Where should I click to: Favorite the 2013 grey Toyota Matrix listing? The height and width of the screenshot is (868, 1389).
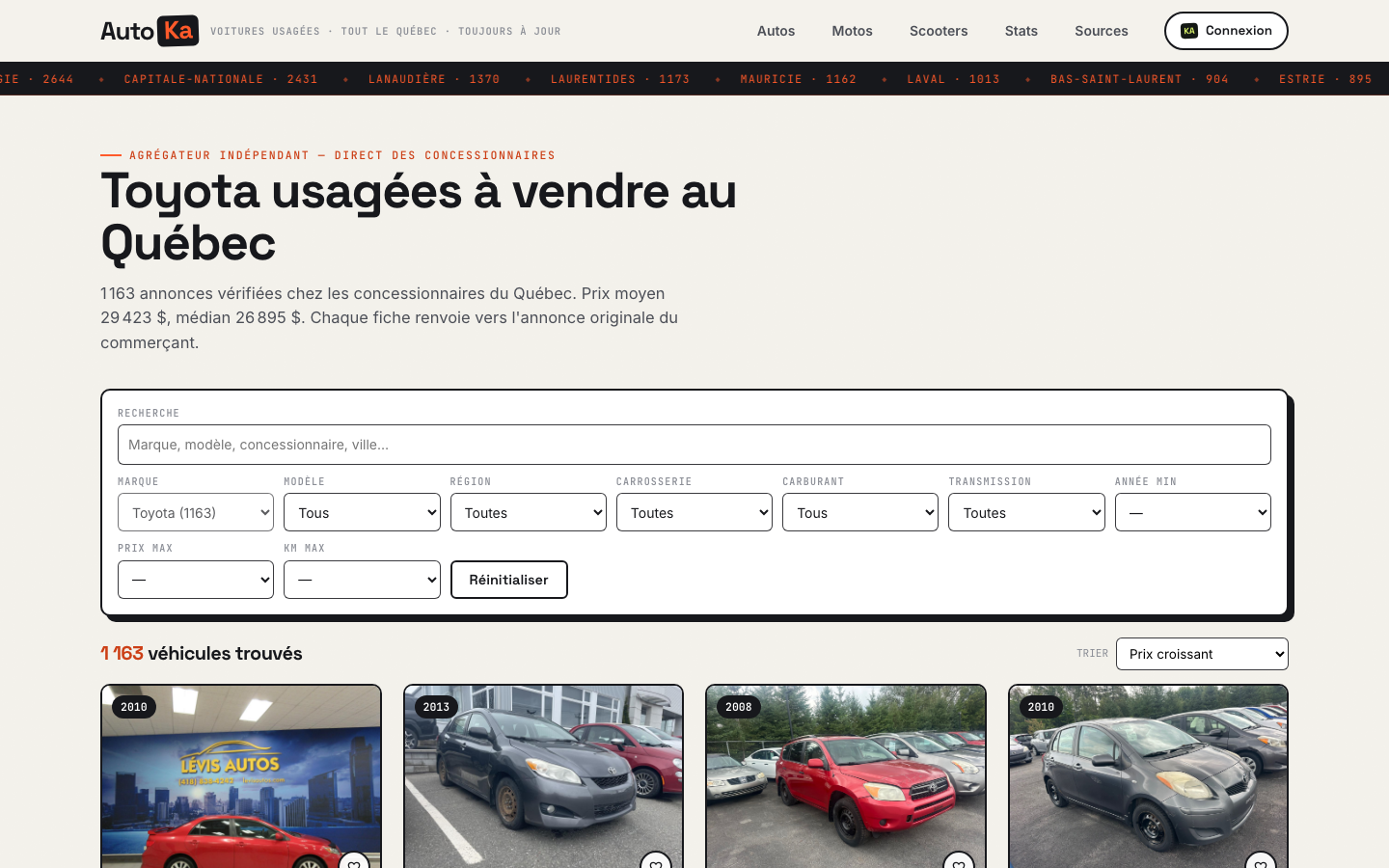[656, 860]
